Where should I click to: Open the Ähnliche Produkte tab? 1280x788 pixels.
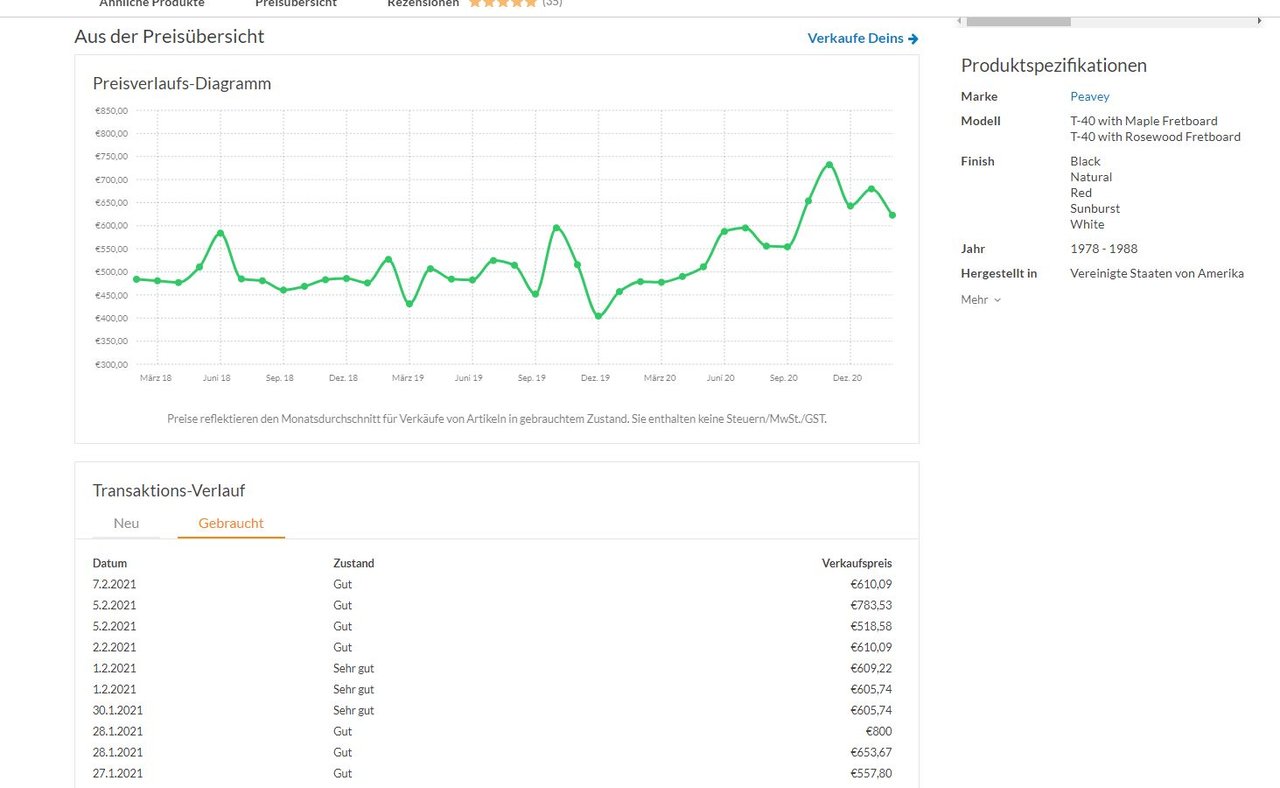point(151,4)
